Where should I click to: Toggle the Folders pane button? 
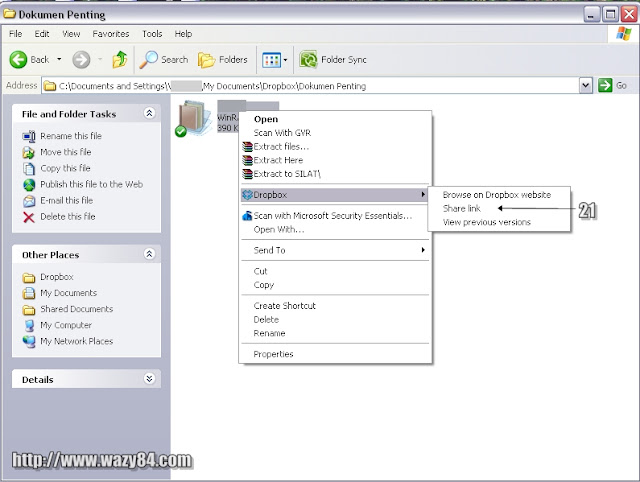click(x=223, y=60)
